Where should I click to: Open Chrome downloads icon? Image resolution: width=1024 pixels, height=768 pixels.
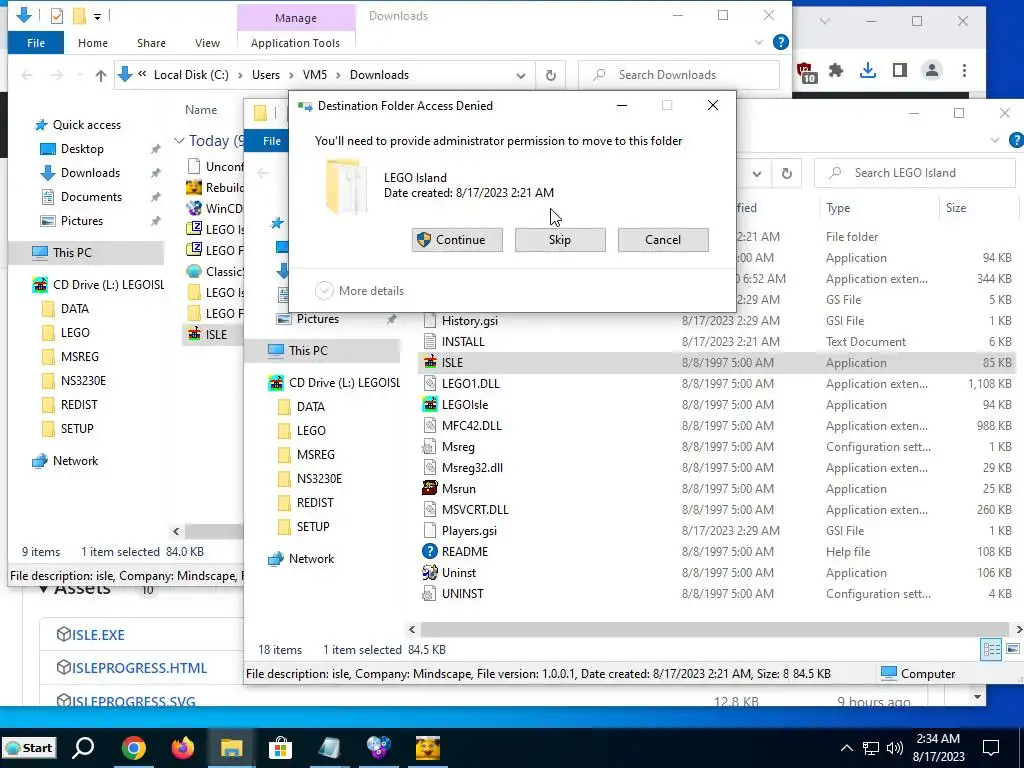pyautogui.click(x=867, y=71)
